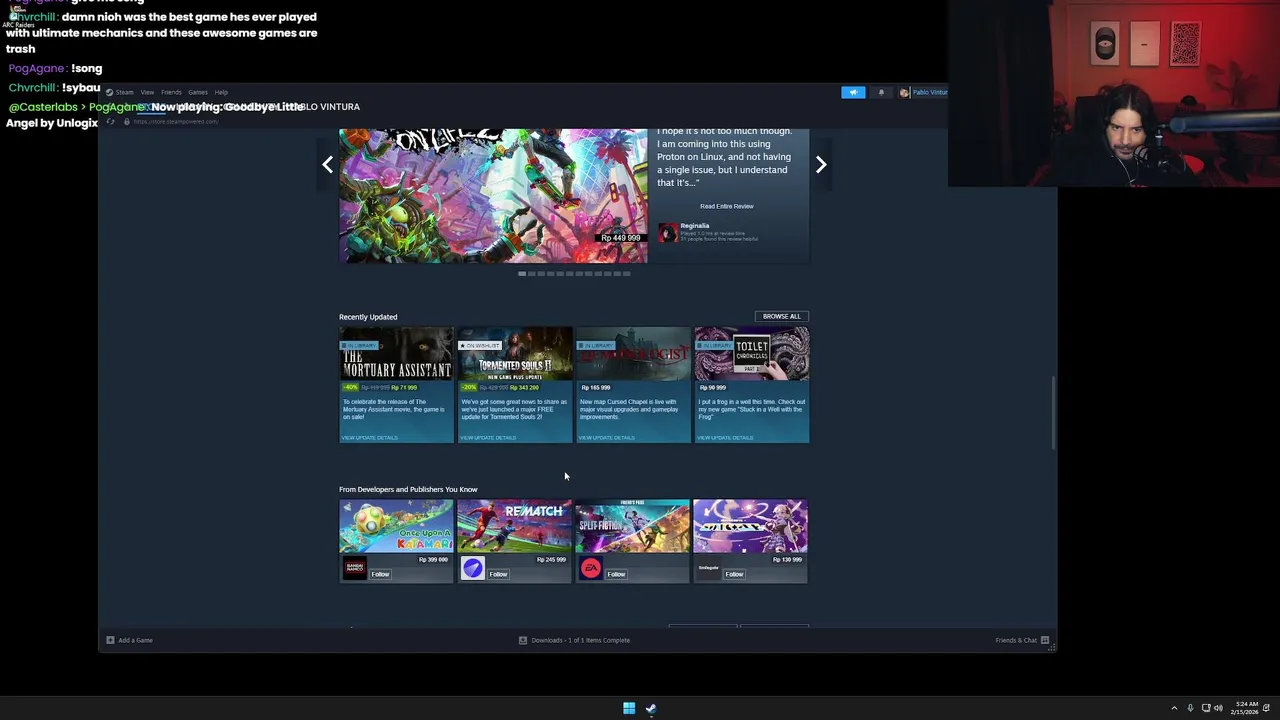Go to the previous carousel game

point(327,165)
